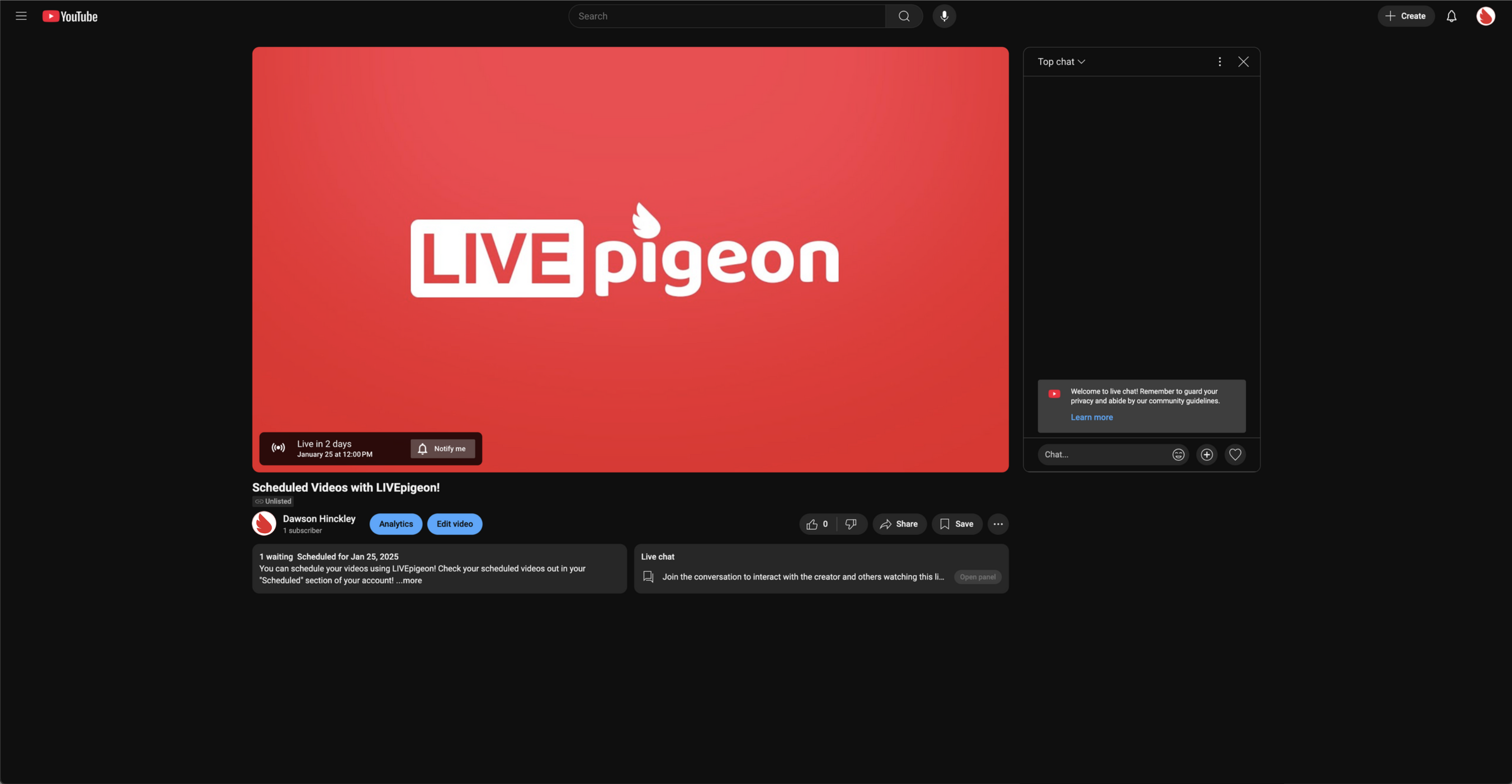The width and height of the screenshot is (1512, 784).
Task: Click the search magnifier button
Action: tap(904, 16)
